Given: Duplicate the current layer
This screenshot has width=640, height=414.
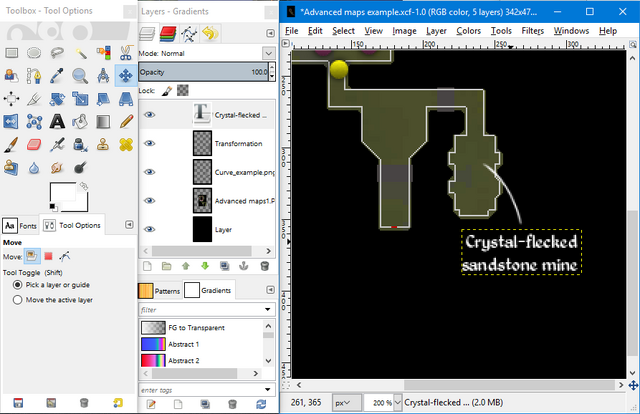Looking at the screenshot, I should pos(224,267).
